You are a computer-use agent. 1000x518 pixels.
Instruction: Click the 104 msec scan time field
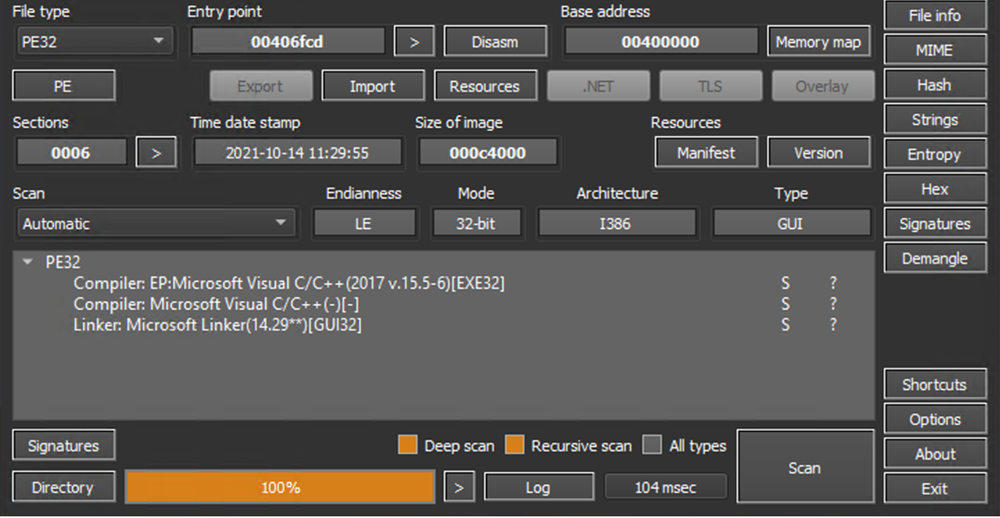coord(665,487)
